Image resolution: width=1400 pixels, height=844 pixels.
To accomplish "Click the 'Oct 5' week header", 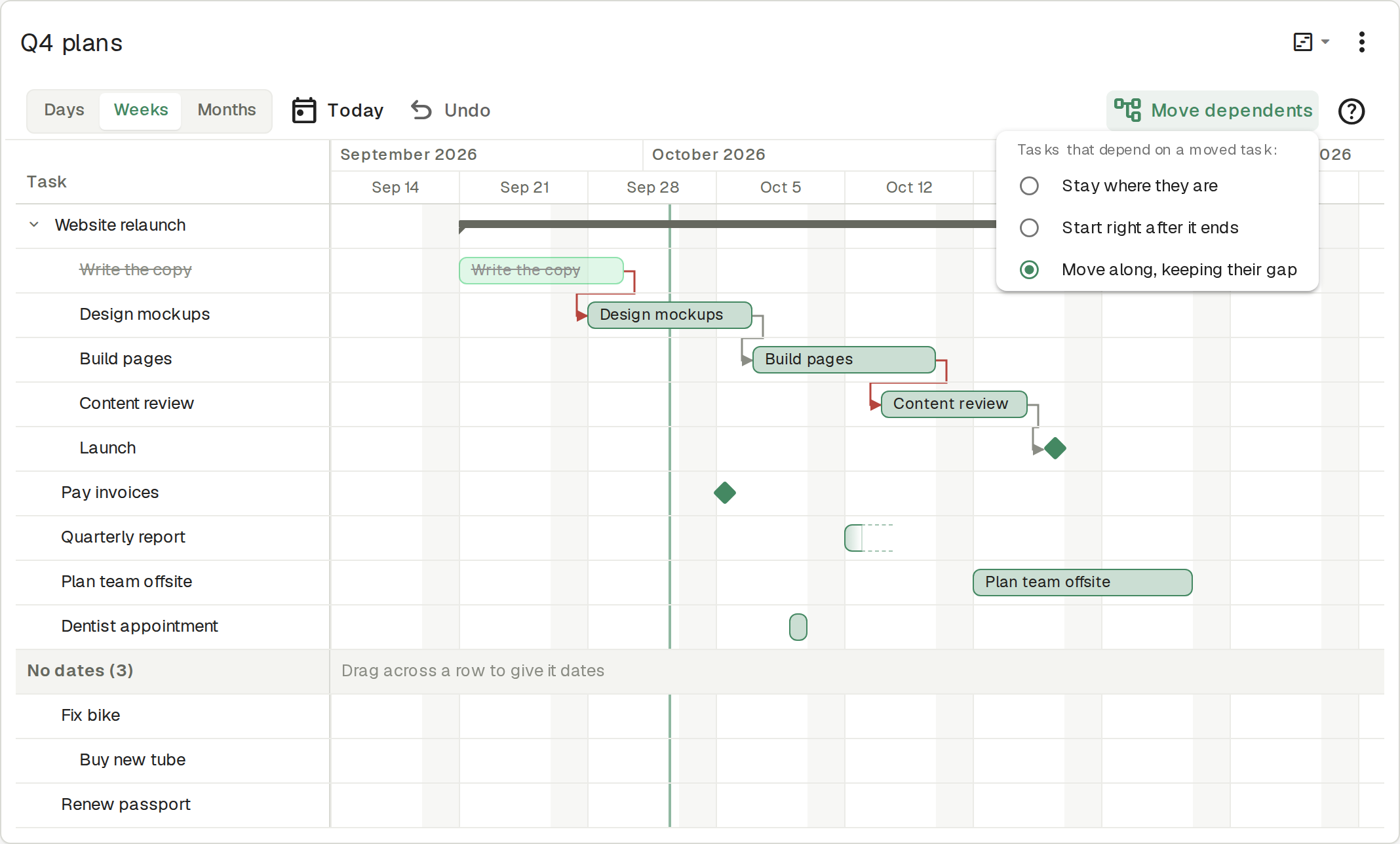I will point(781,187).
